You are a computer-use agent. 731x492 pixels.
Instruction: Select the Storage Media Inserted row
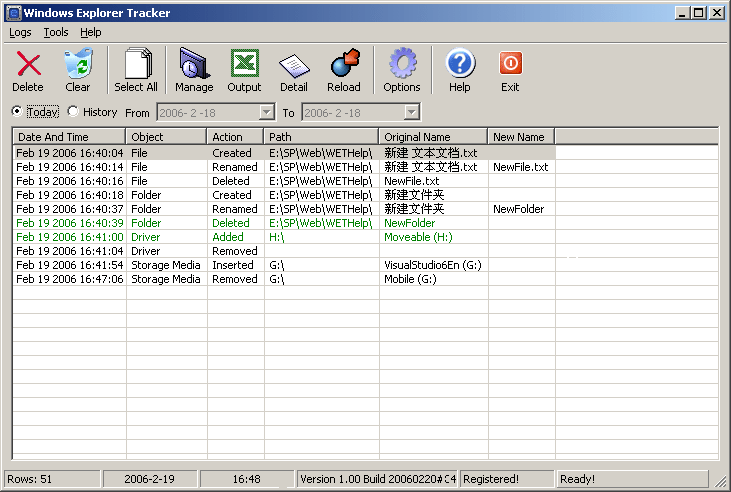[x=284, y=265]
